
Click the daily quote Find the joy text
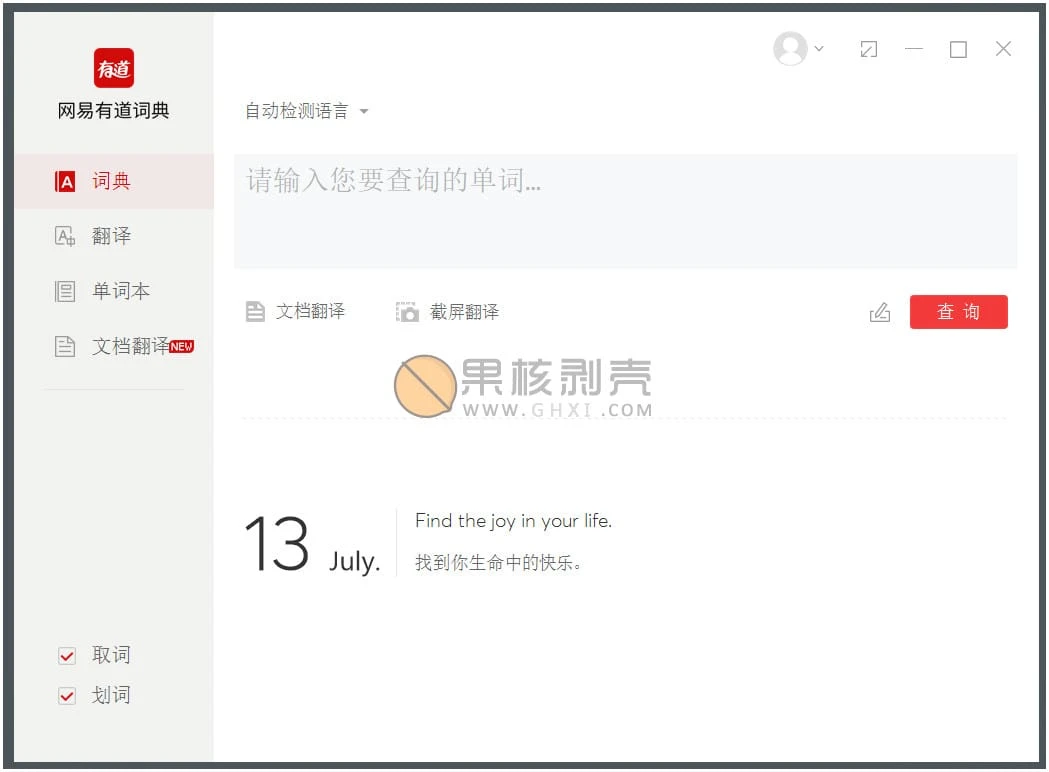[x=513, y=520]
